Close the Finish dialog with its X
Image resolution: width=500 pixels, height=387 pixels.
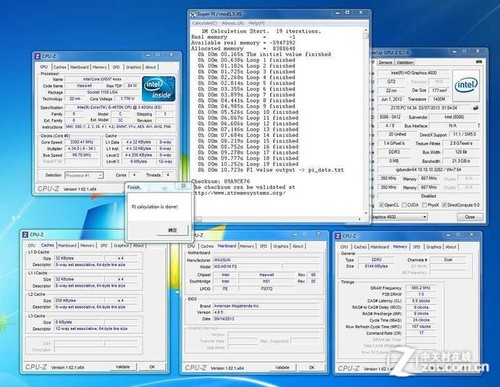click(183, 185)
